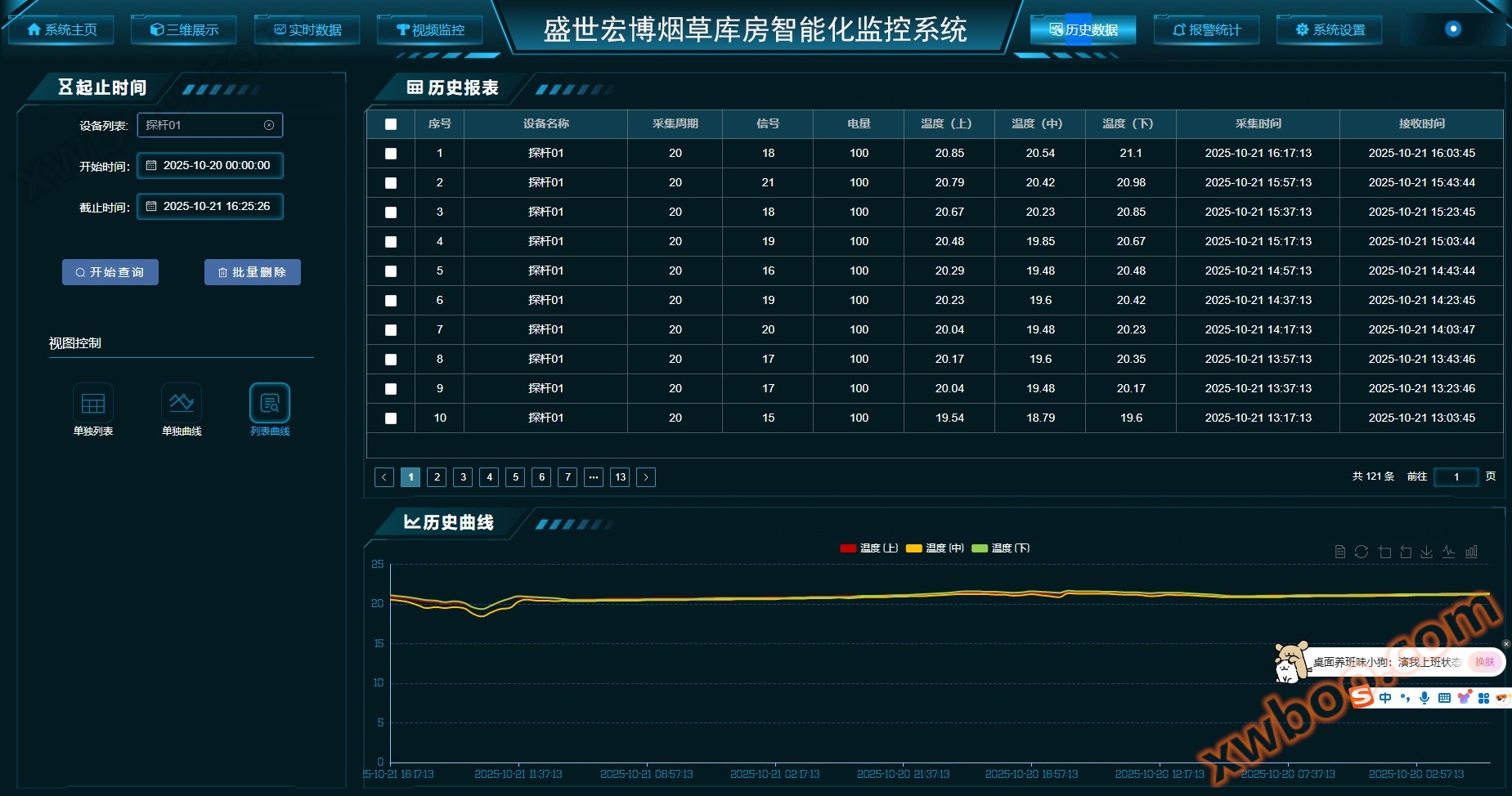The height and width of the screenshot is (796, 1512).
Task: Click the 开始查询 button
Action: coord(110,271)
